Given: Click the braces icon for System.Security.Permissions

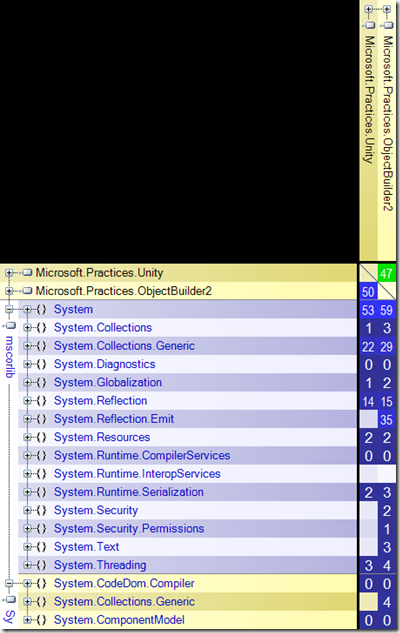Looking at the screenshot, I should click(x=41, y=528).
